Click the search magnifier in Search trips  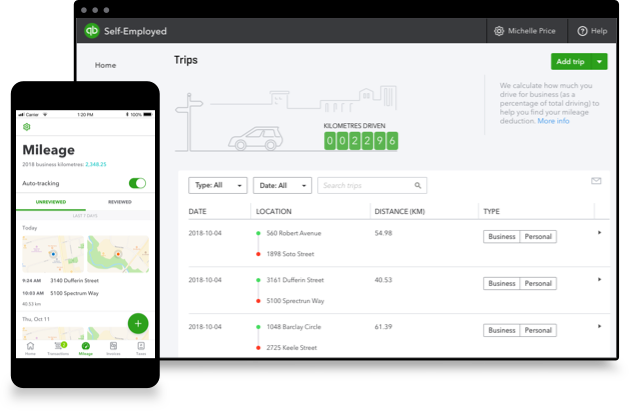[x=418, y=185]
